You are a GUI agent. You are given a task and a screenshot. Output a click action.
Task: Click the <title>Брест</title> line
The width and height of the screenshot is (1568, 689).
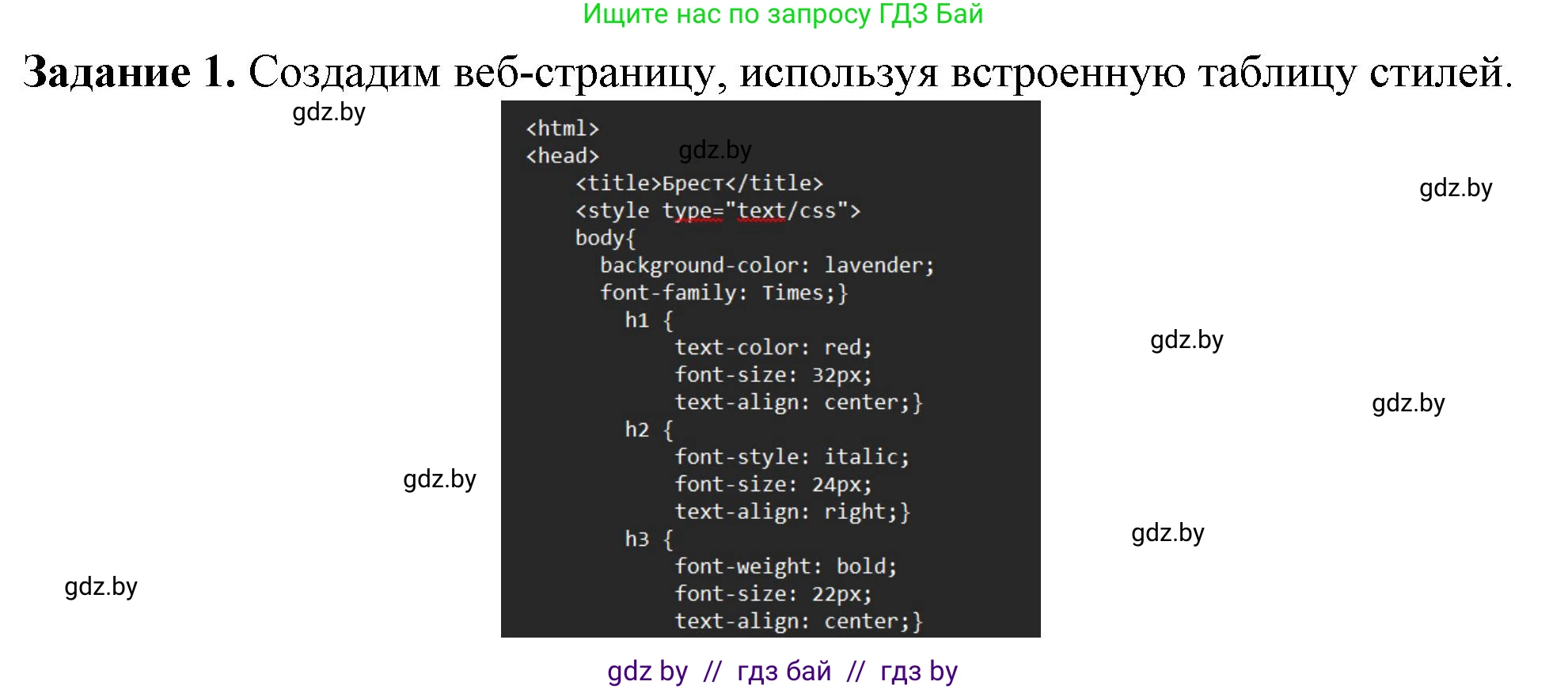pyautogui.click(x=699, y=184)
